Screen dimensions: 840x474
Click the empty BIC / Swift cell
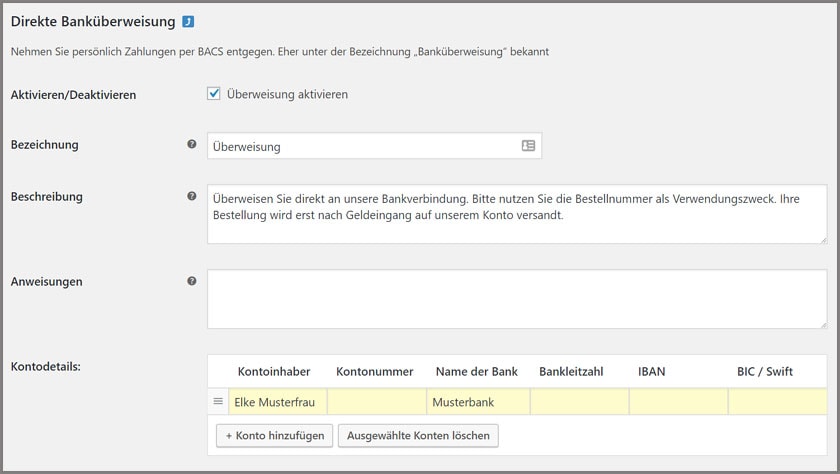coord(777,402)
